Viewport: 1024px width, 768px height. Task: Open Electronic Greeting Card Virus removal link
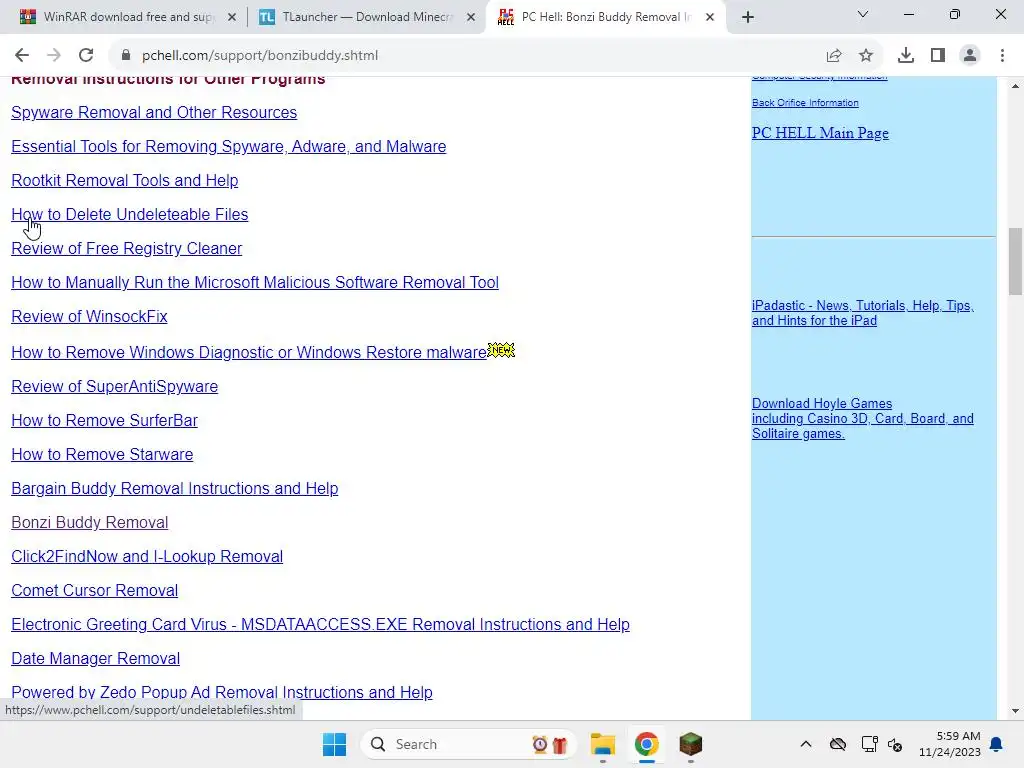pyautogui.click(x=320, y=624)
